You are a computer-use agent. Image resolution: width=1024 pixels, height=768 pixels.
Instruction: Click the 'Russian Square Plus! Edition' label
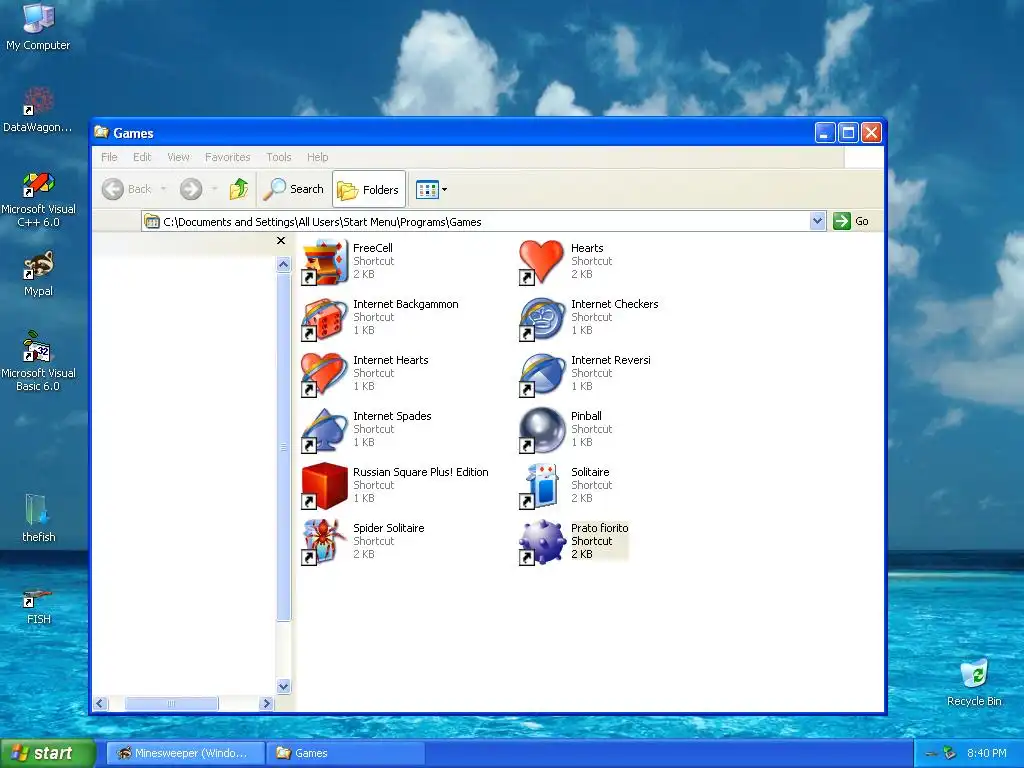point(421,472)
